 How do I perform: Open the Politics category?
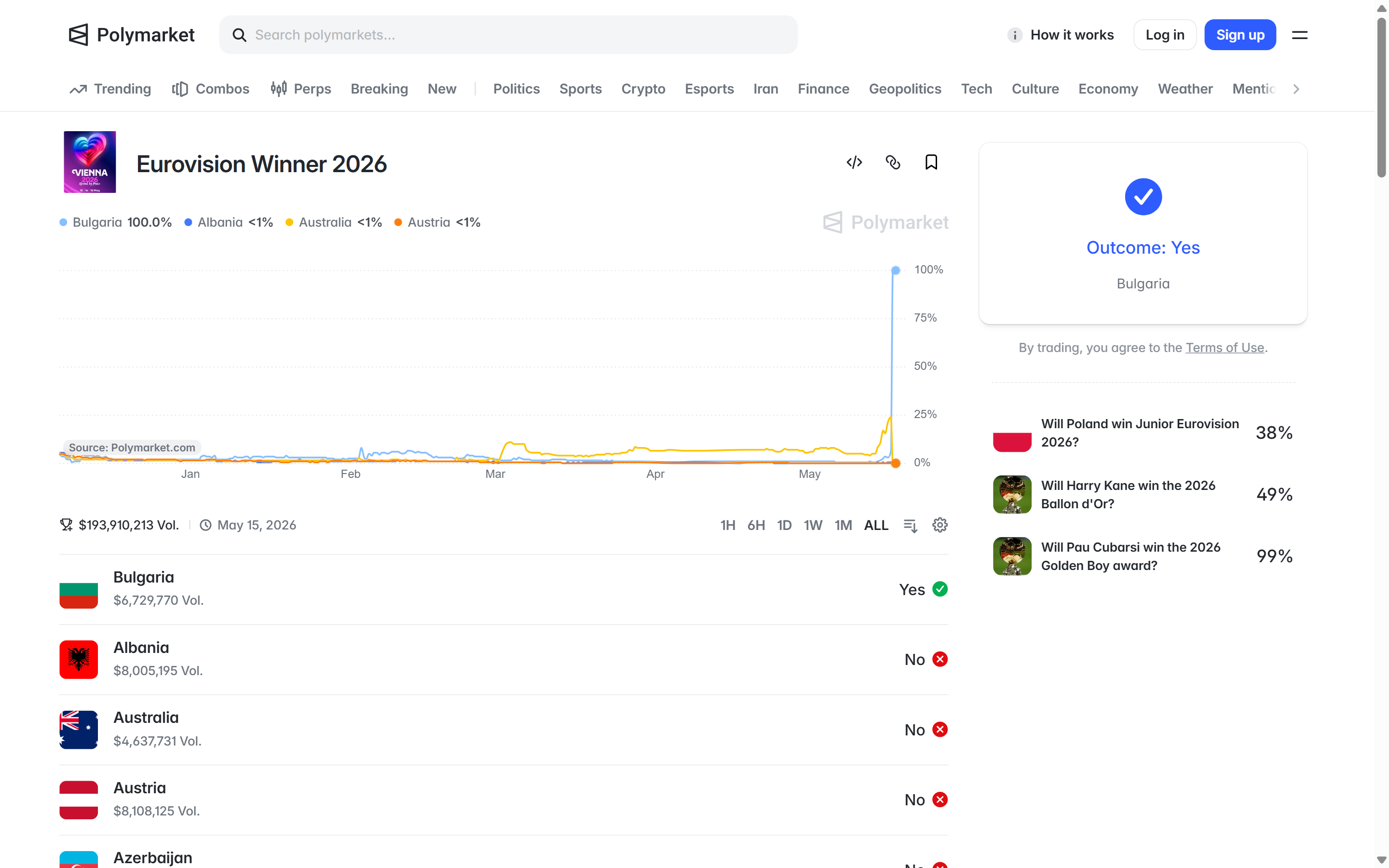click(516, 89)
